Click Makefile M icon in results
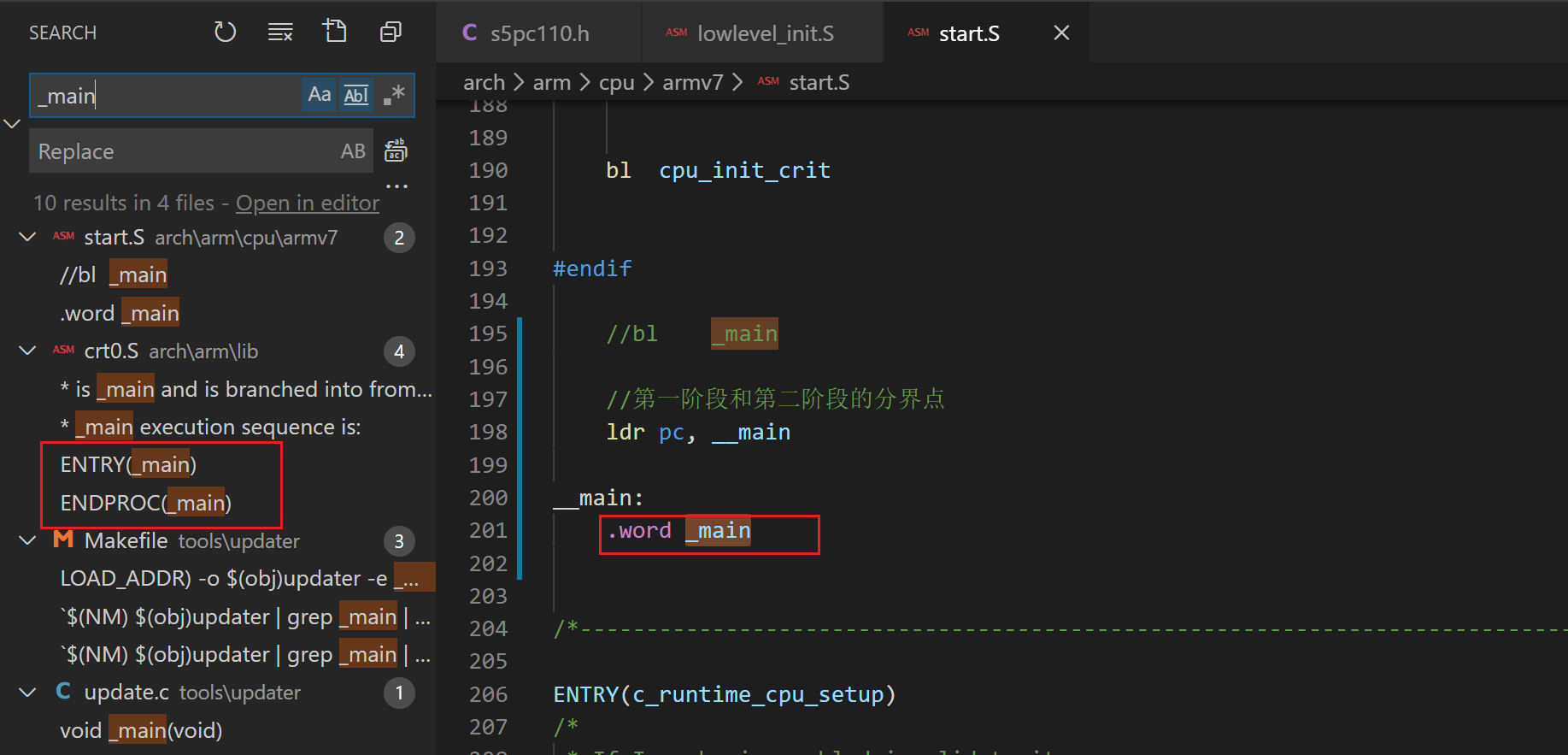Screen dimensions: 1568x755 [x=63, y=540]
